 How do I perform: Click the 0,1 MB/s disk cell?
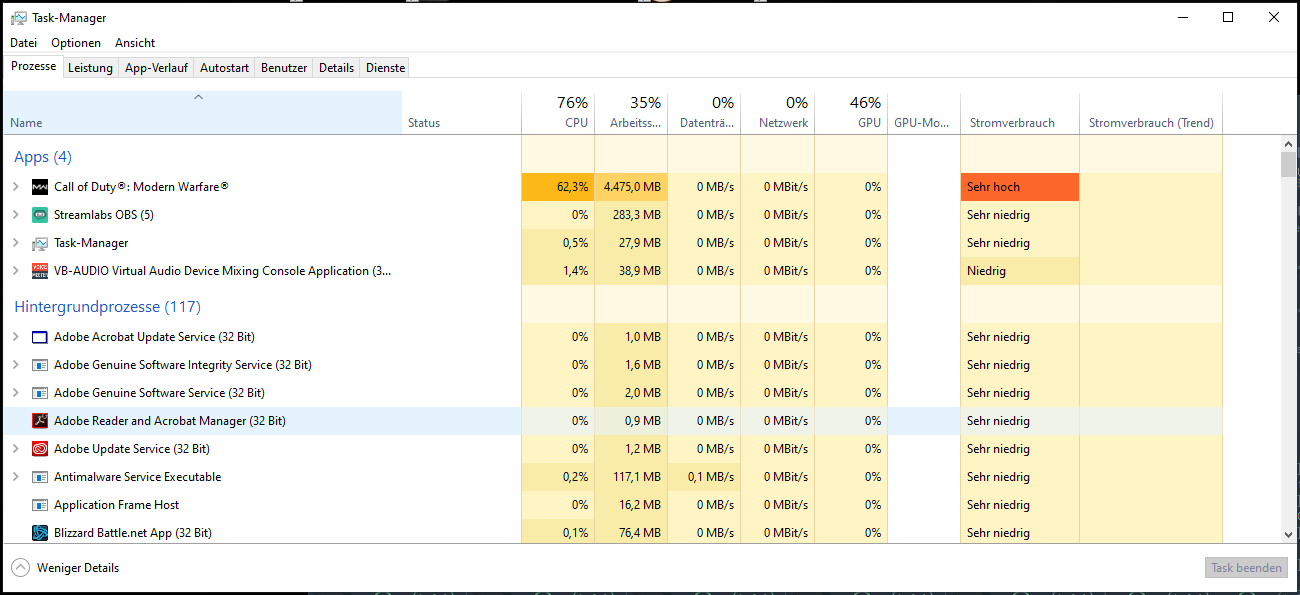tap(704, 477)
